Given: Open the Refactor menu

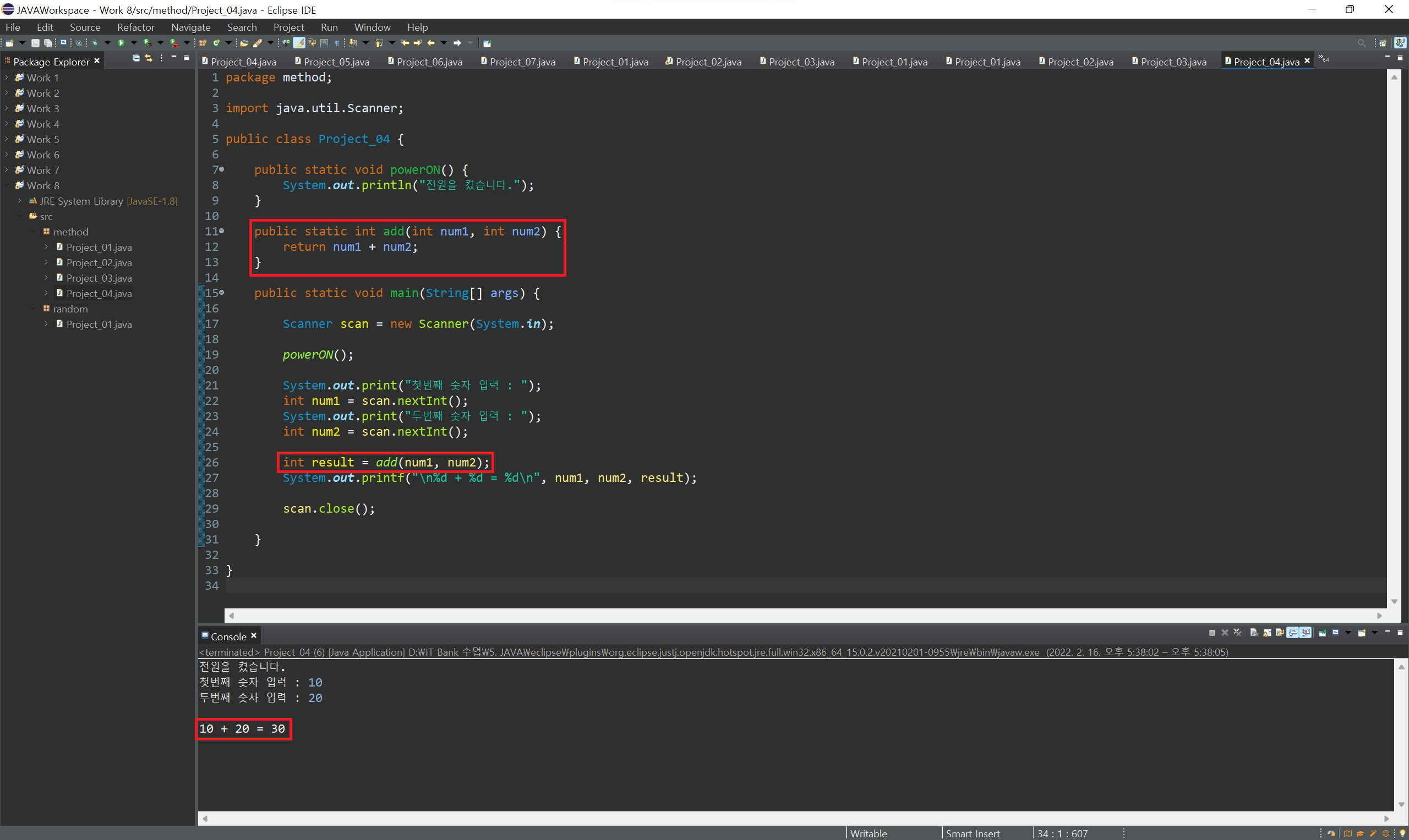Looking at the screenshot, I should point(135,27).
